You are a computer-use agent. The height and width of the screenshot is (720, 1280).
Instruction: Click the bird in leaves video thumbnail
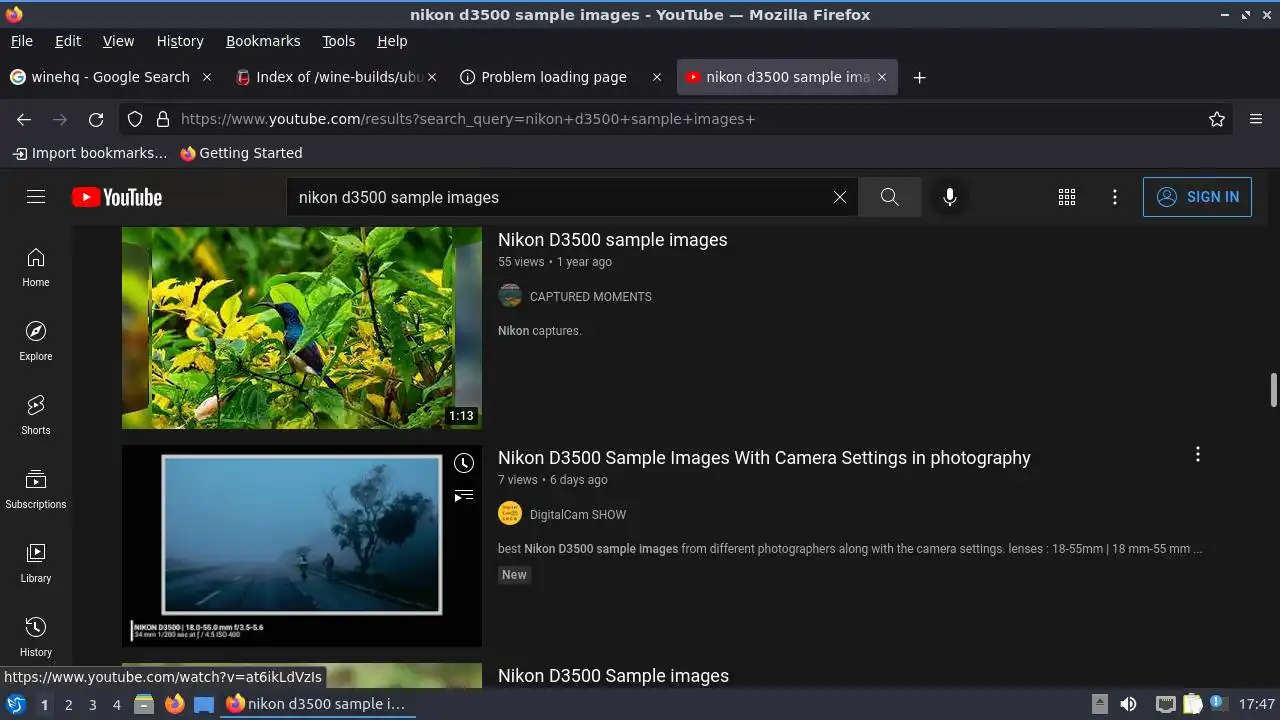(x=302, y=328)
